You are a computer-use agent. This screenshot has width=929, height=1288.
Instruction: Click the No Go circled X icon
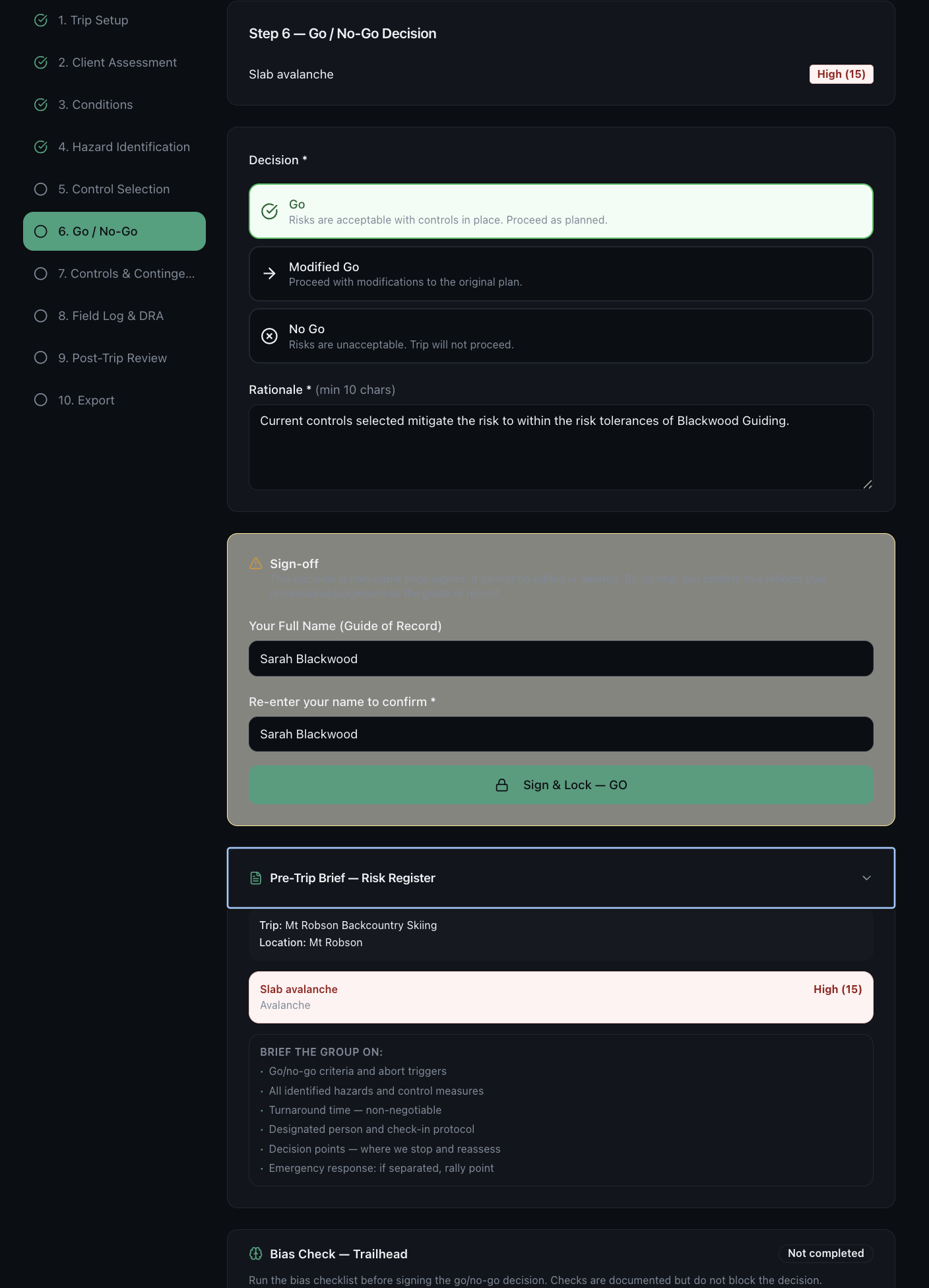click(269, 337)
